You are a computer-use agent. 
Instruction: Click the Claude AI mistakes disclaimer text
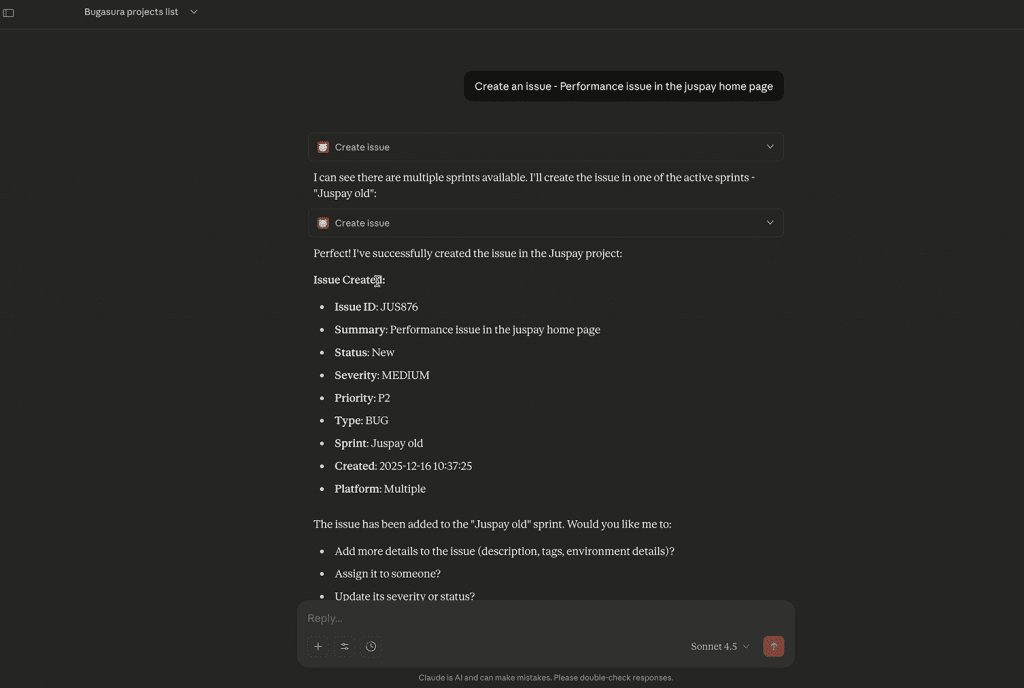click(545, 678)
